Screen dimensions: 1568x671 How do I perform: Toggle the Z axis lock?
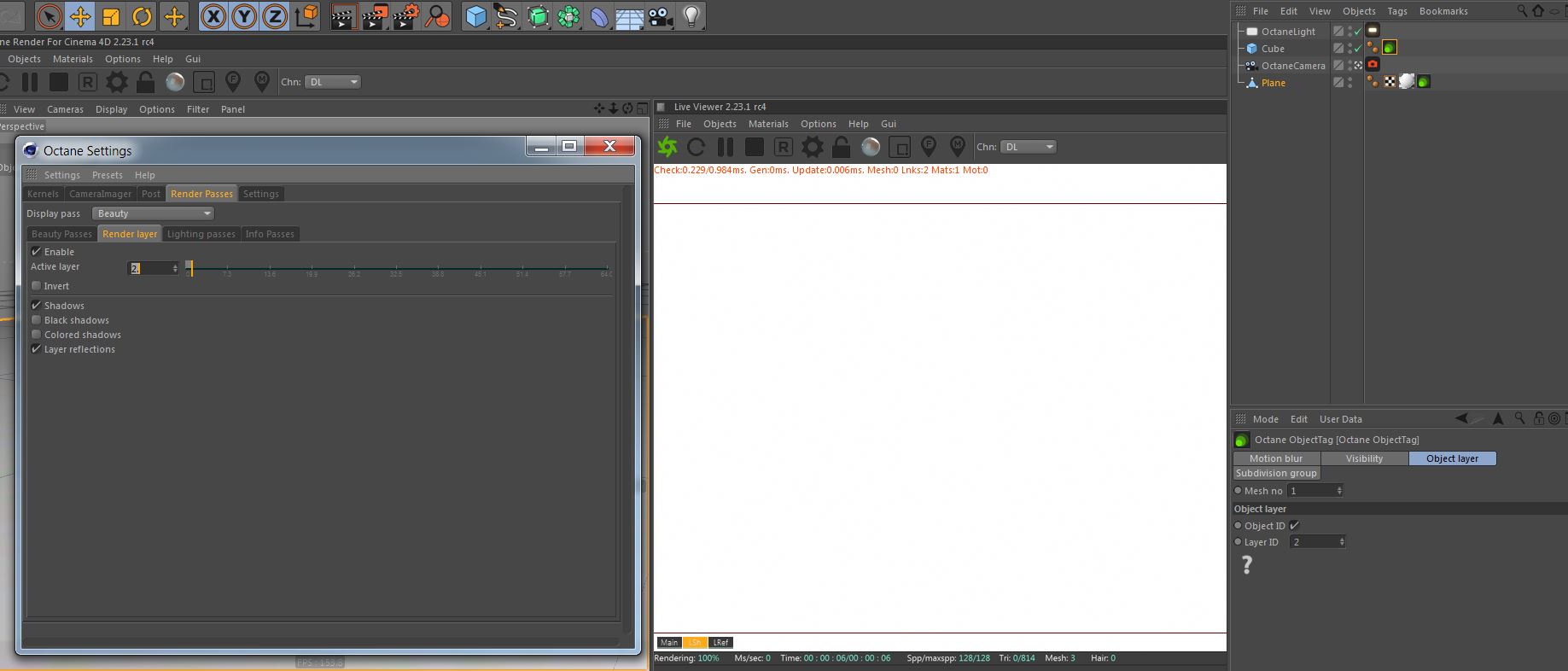(x=275, y=16)
